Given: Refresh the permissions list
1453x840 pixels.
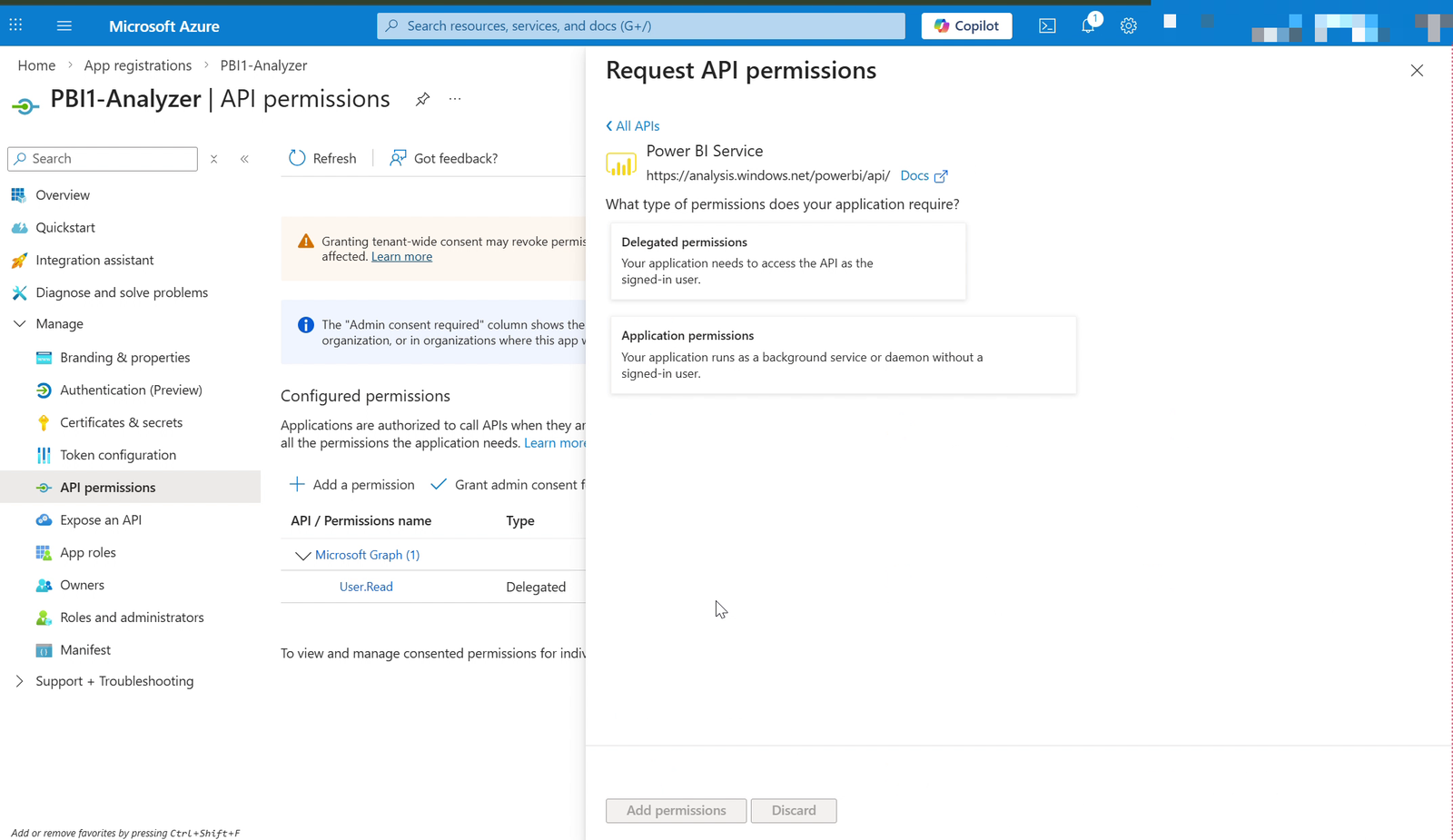Looking at the screenshot, I should (x=322, y=158).
